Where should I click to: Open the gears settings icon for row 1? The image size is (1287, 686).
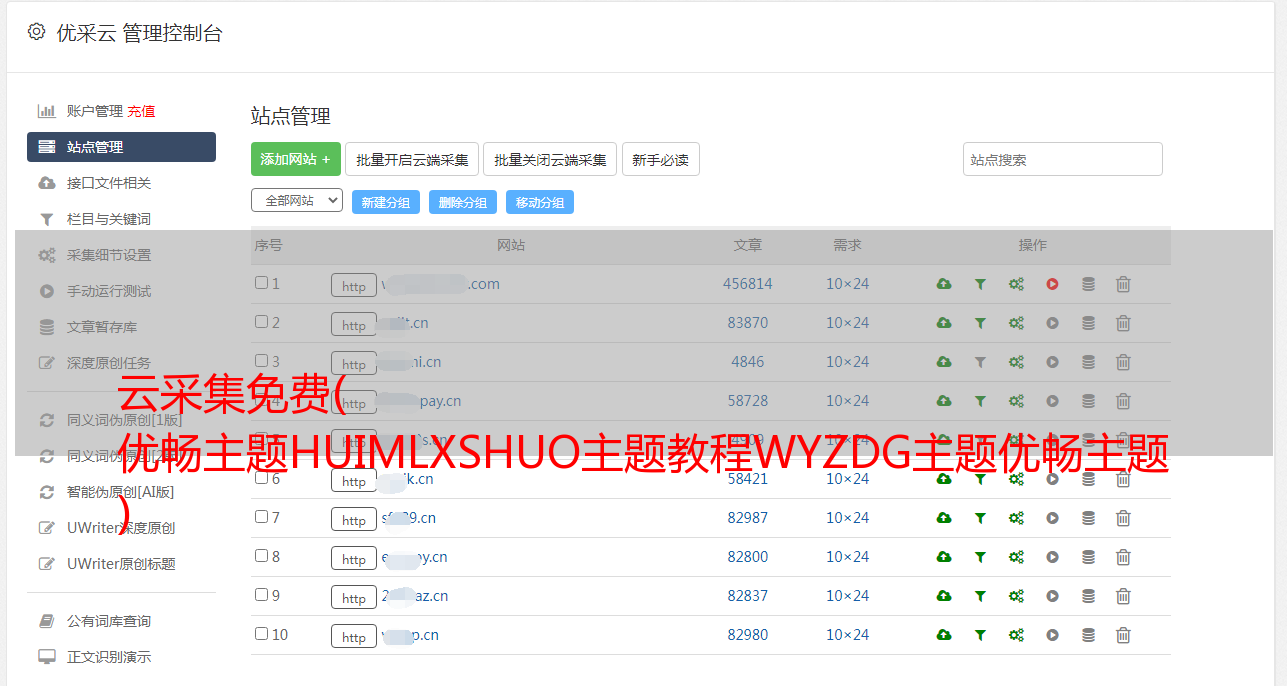point(1016,284)
